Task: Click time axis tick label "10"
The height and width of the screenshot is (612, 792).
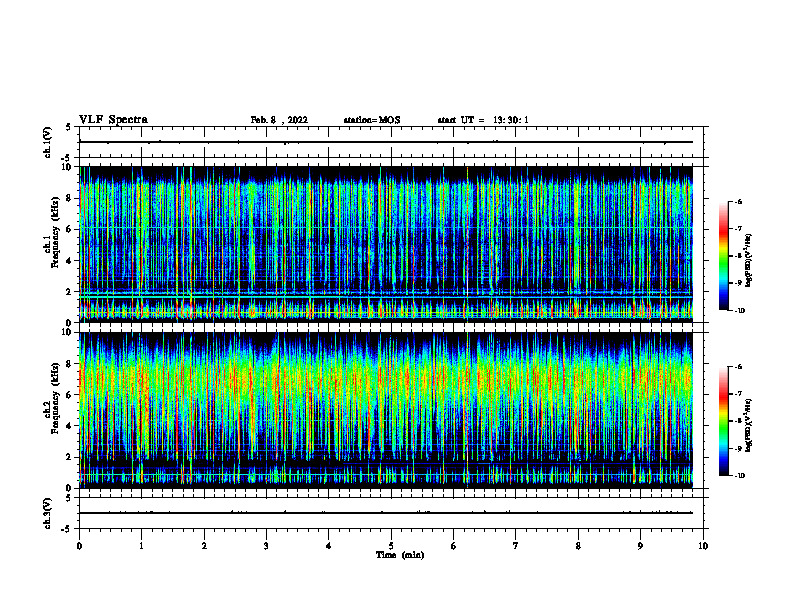Action: (x=703, y=546)
